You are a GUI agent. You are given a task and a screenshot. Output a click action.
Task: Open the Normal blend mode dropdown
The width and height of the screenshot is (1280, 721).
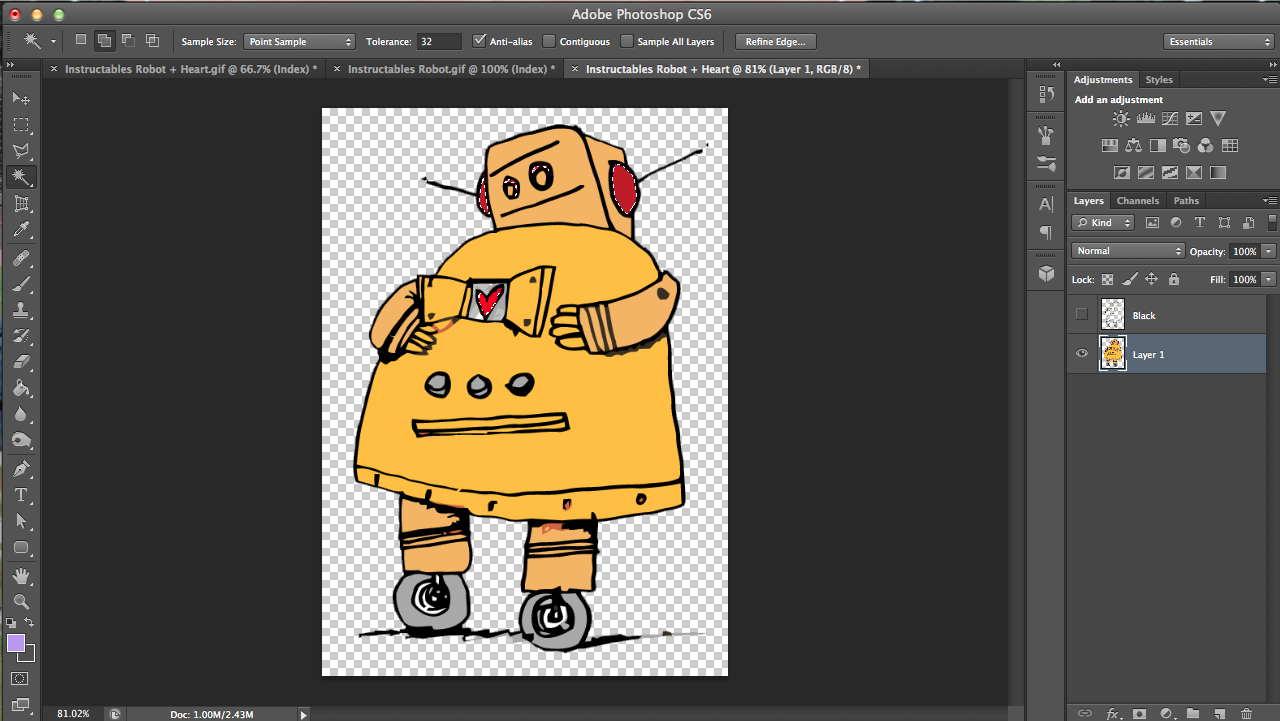[x=1128, y=251]
